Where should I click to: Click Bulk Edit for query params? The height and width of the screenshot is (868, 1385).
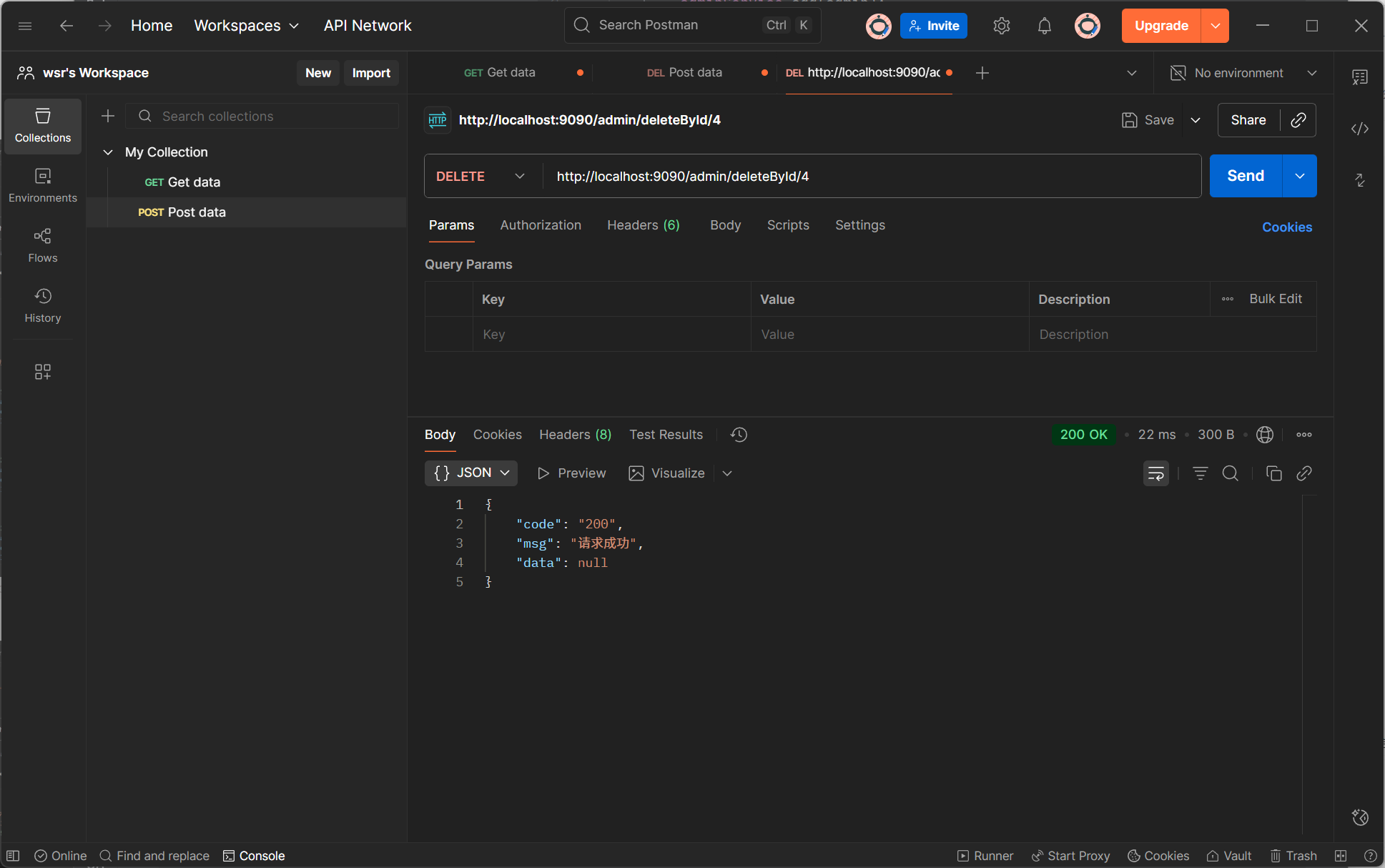1276,299
